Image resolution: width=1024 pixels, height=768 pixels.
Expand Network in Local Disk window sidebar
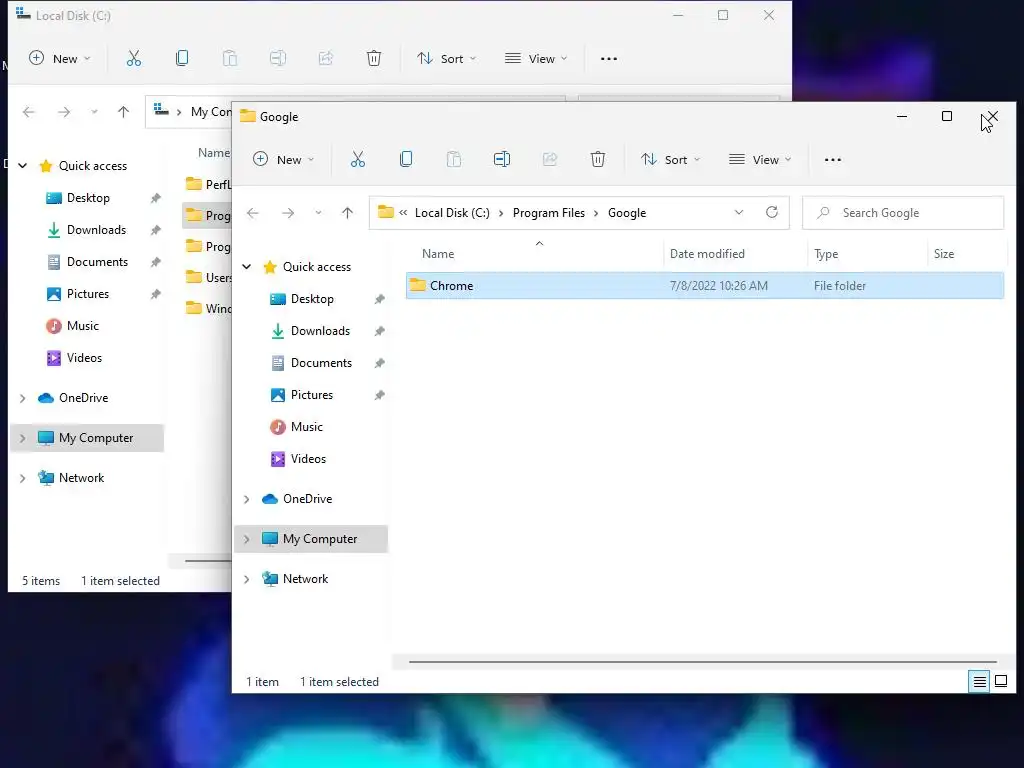(23, 478)
